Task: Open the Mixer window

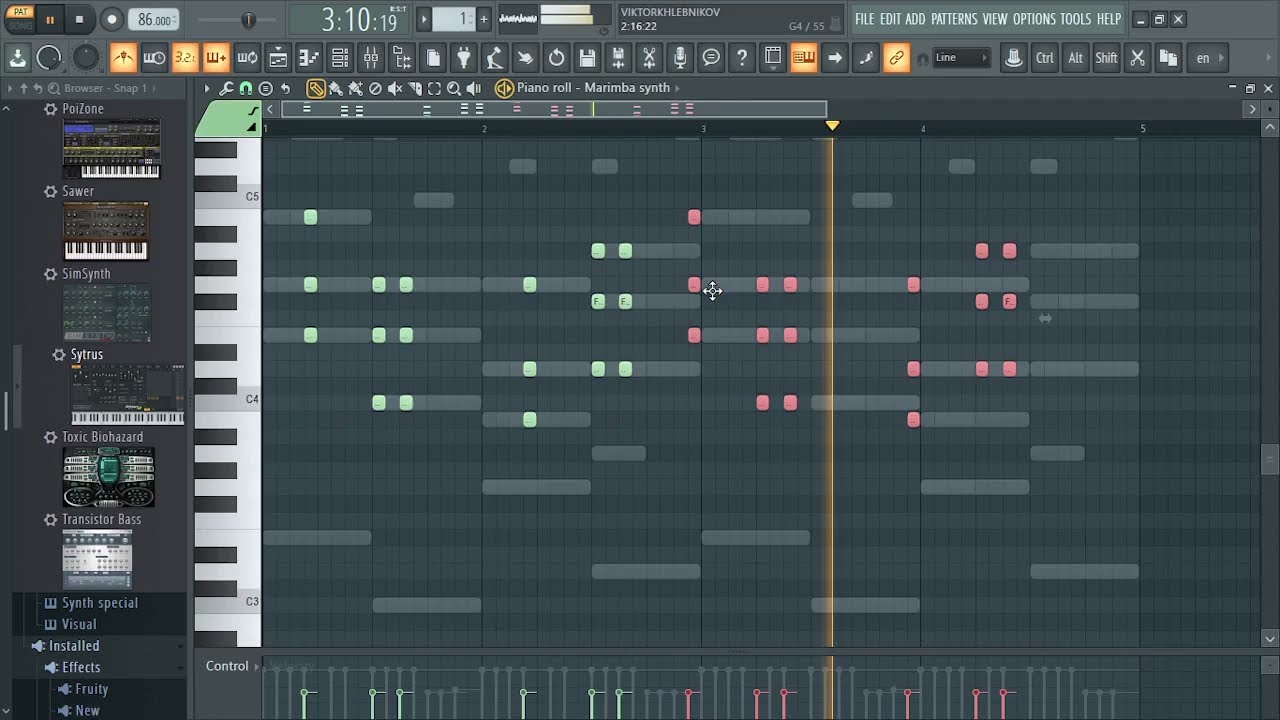Action: click(x=371, y=58)
